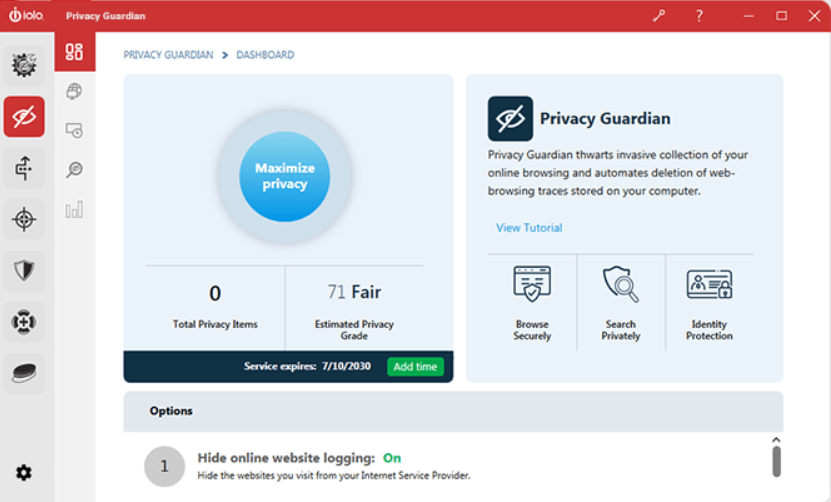Open the magnifier search privacy tab icon

point(74,170)
